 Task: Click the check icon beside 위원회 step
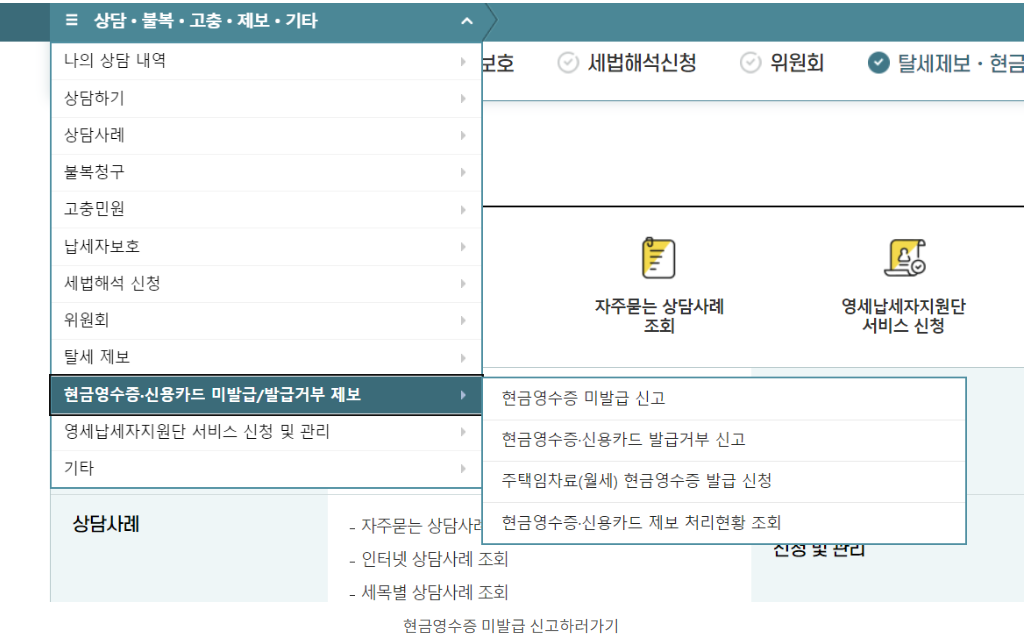[x=750, y=60]
